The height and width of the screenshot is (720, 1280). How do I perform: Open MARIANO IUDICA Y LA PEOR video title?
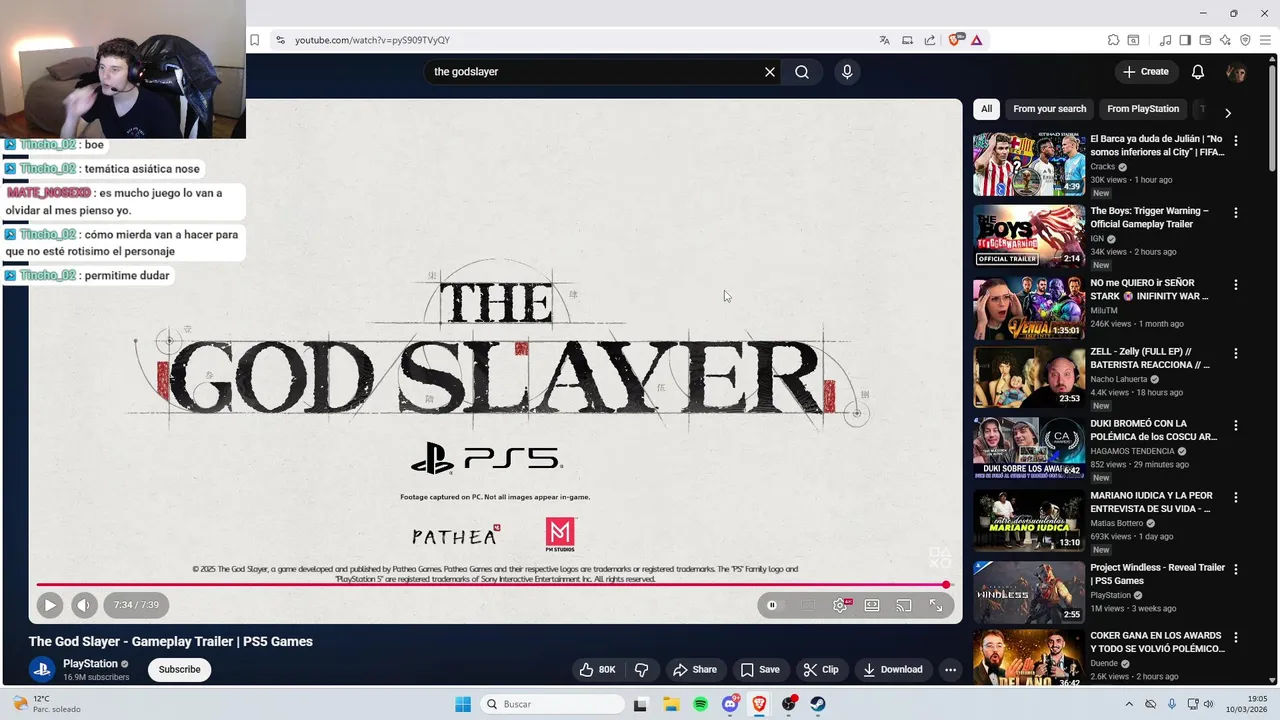click(x=1151, y=502)
